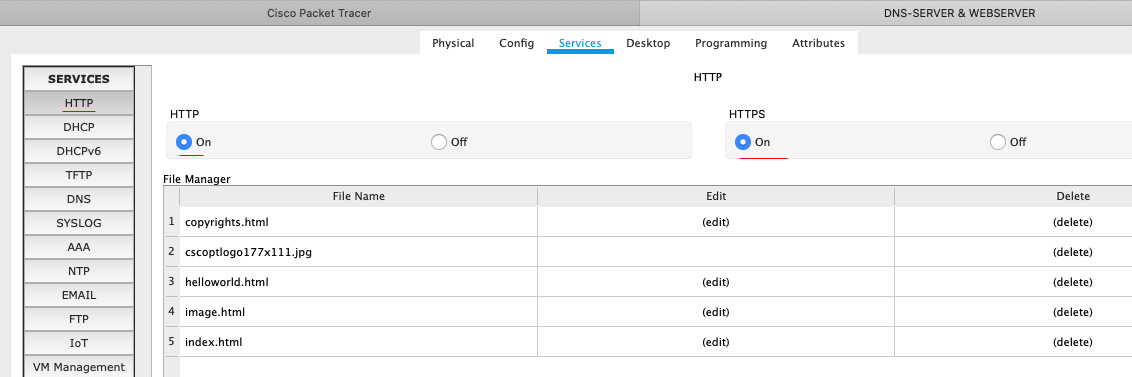Select row number 5 header
This screenshot has width=1132, height=377.
[x=172, y=342]
